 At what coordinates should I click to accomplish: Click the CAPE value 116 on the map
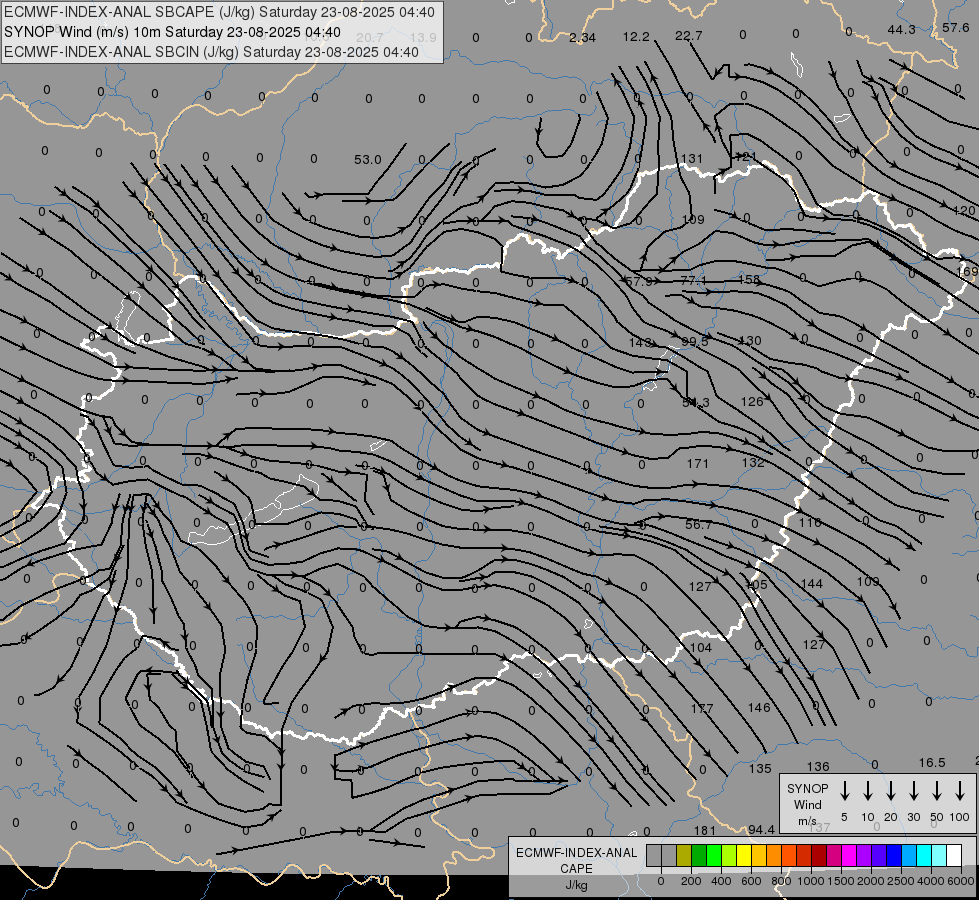coord(810,522)
